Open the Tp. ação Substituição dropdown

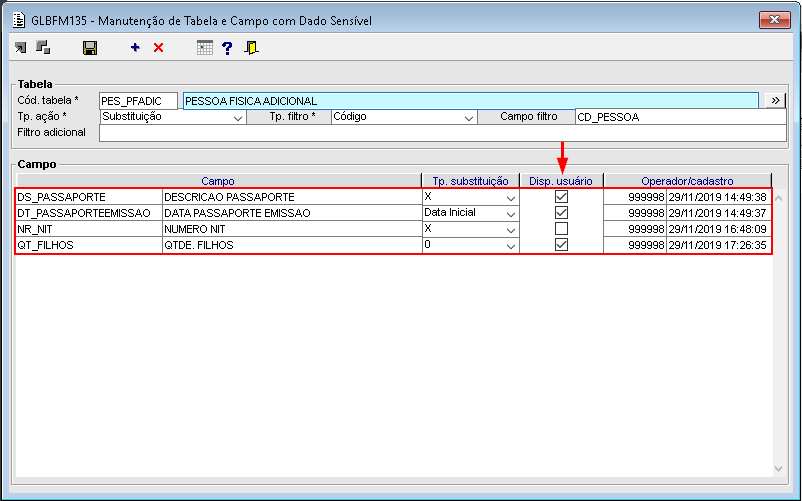coord(237,118)
